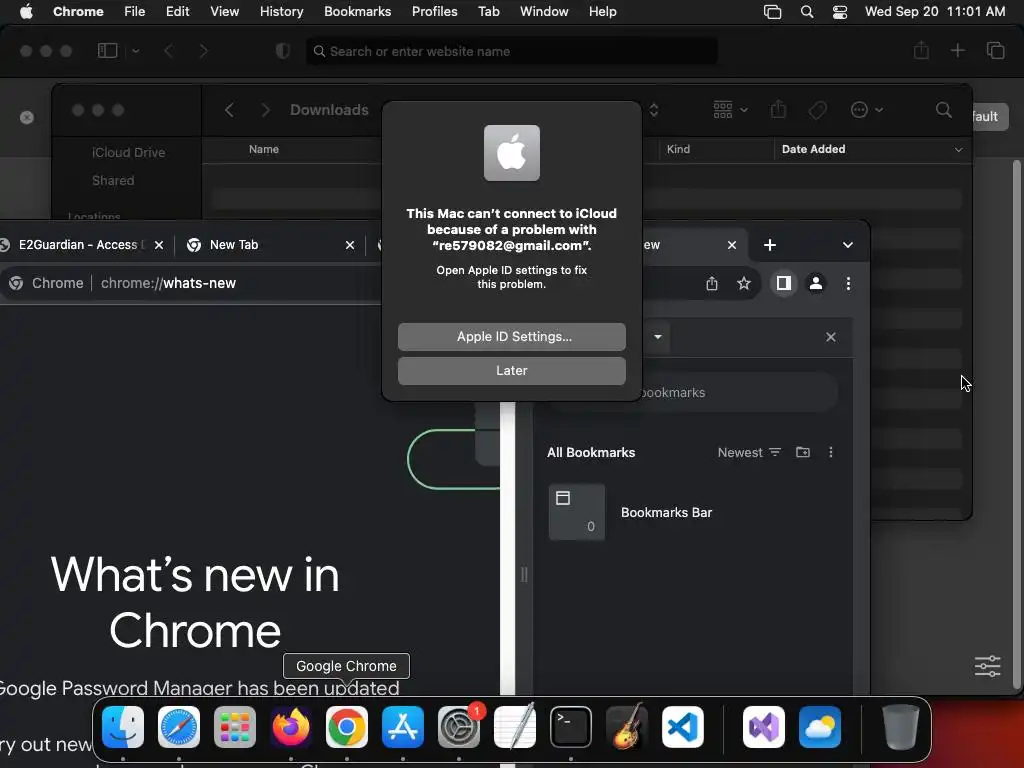This screenshot has height=768, width=1024.
Task: Open Terminal from the Dock
Action: [571, 727]
